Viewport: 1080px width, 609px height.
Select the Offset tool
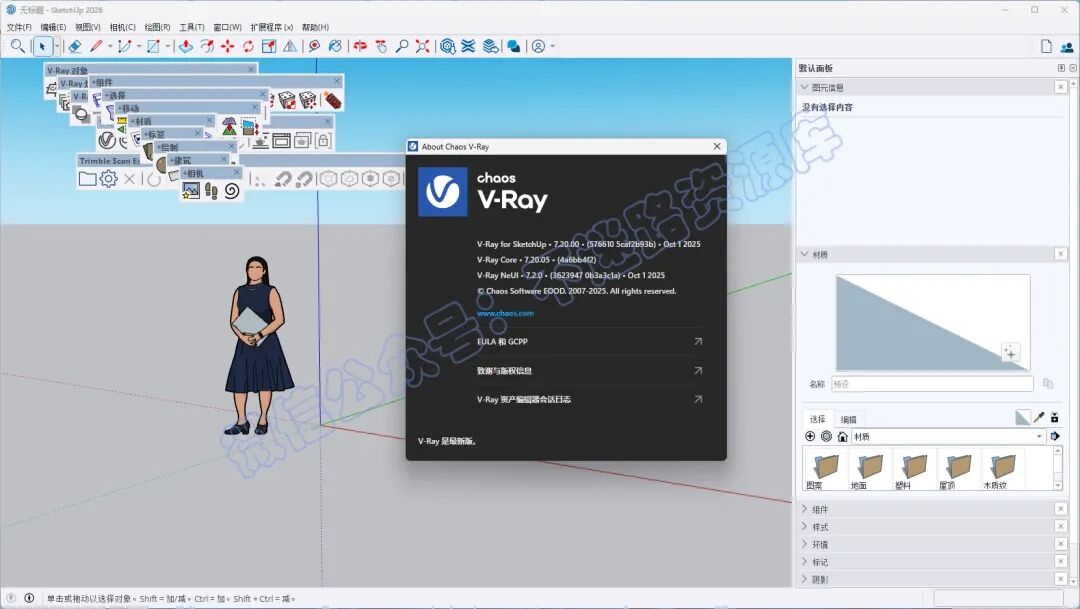click(x=207, y=46)
